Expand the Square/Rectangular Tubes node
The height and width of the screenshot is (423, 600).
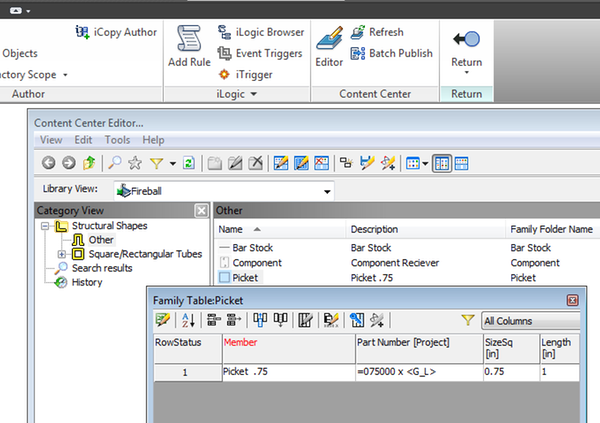pyautogui.click(x=62, y=254)
